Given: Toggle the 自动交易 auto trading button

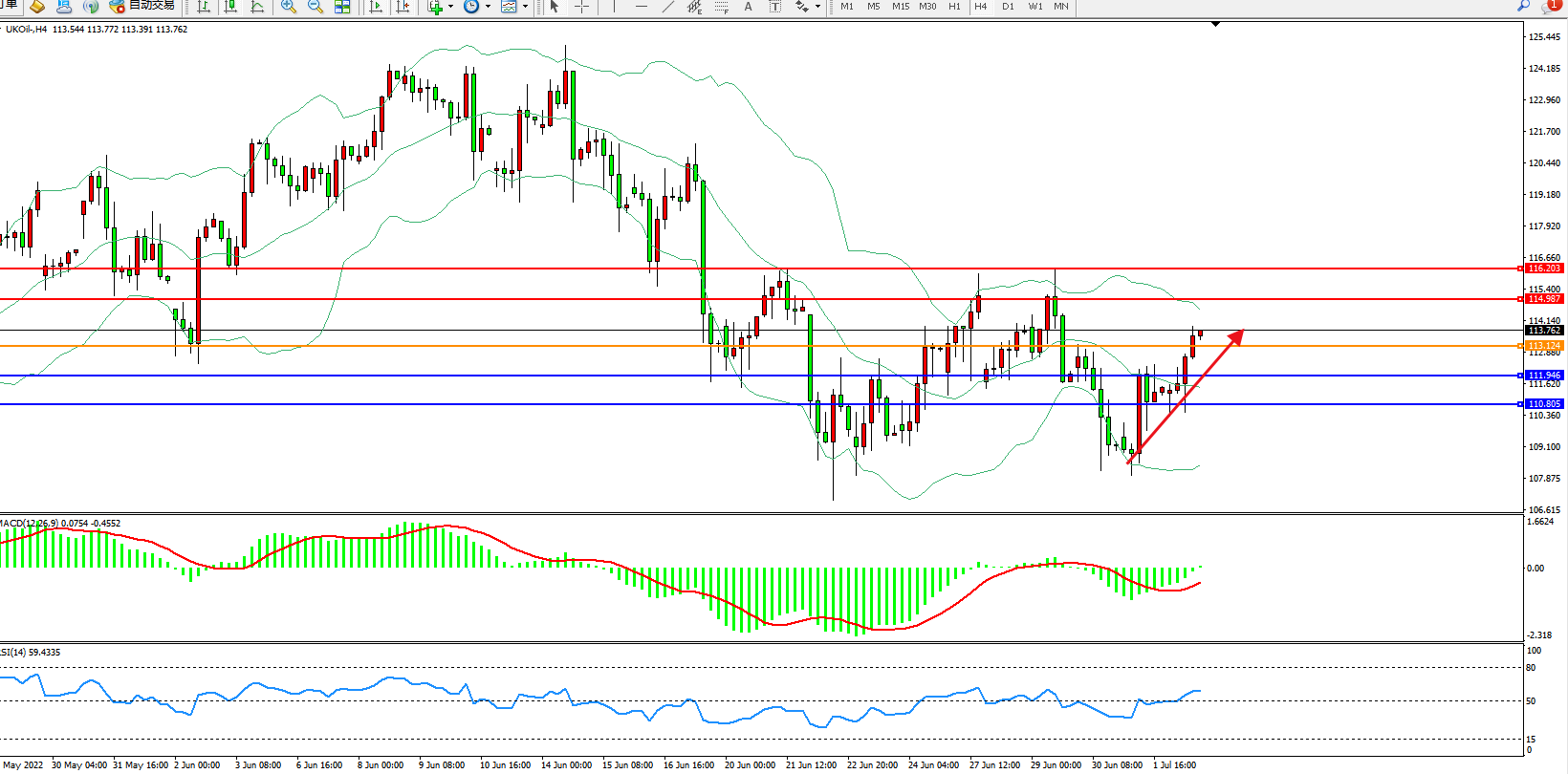Looking at the screenshot, I should coord(143,6).
